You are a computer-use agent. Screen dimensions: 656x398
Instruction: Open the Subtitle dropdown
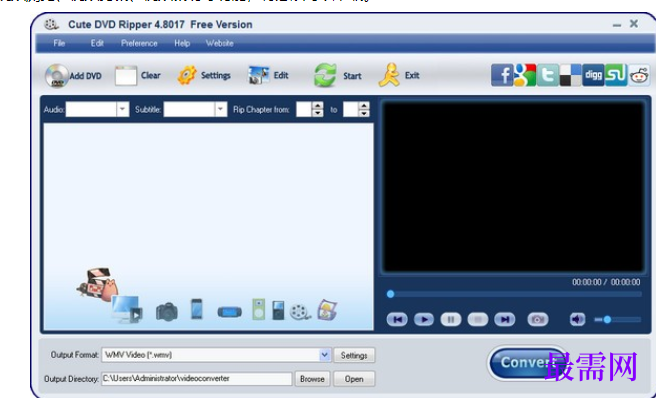click(220, 110)
